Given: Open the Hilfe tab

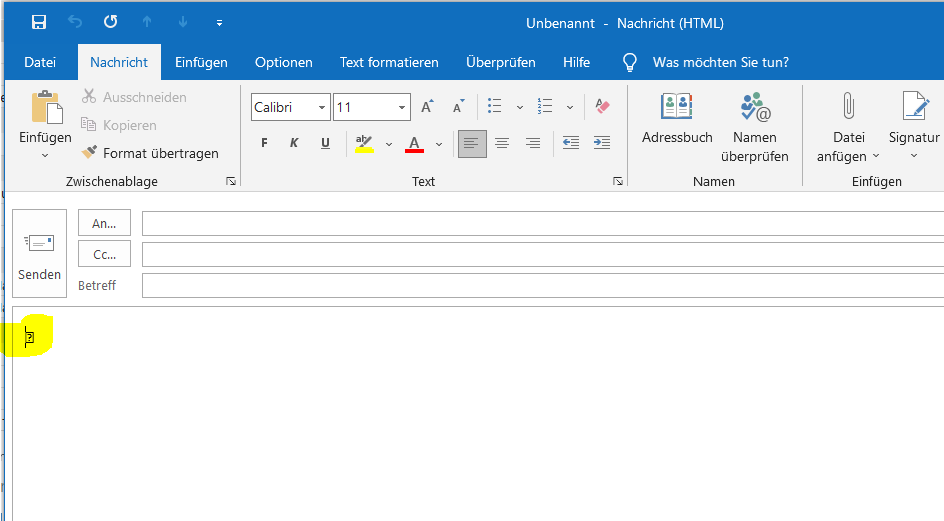Looking at the screenshot, I should pyautogui.click(x=576, y=62).
